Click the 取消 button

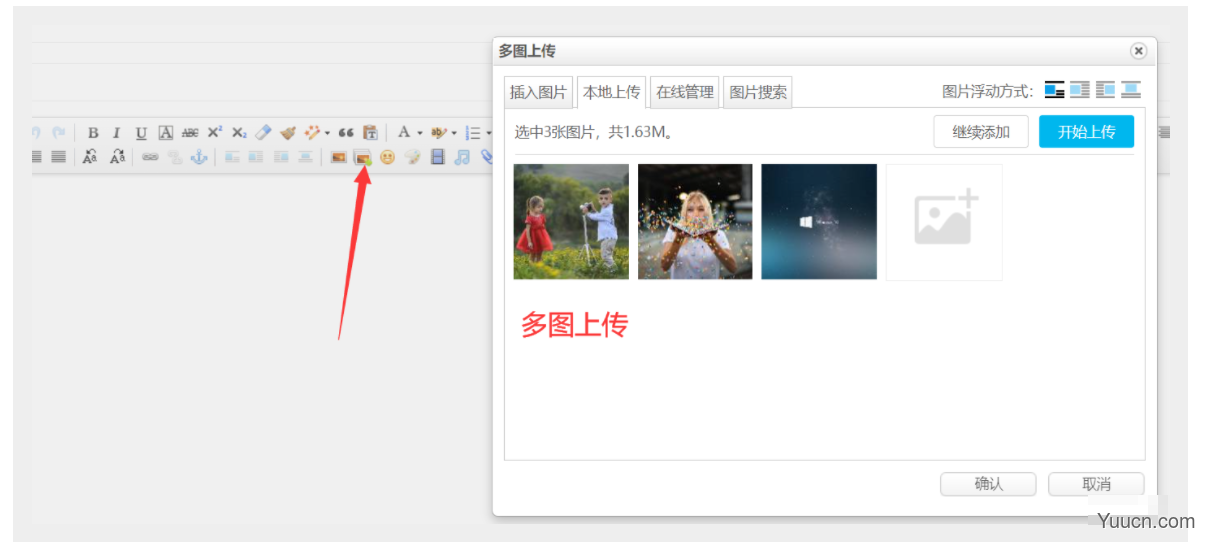pos(1096,484)
